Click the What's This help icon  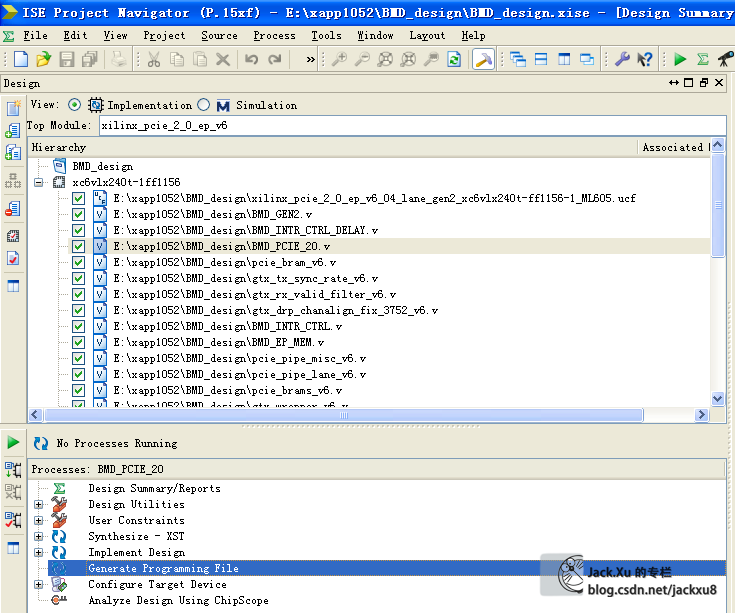pyautogui.click(x=645, y=59)
